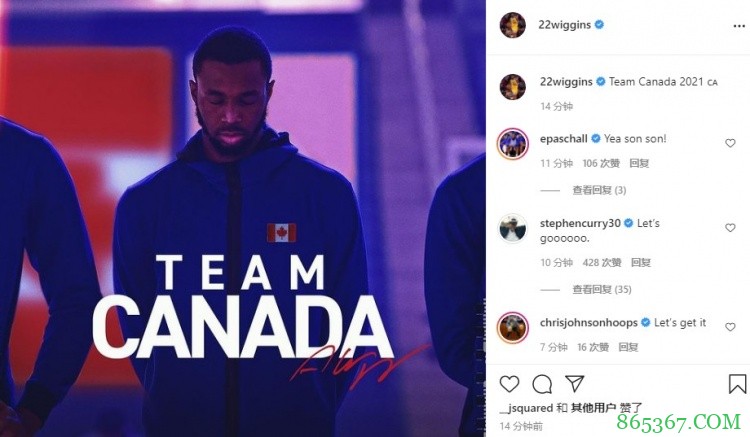Image resolution: width=750 pixels, height=437 pixels.
Task: Save the post with the bookmark icon
Action: (x=737, y=384)
